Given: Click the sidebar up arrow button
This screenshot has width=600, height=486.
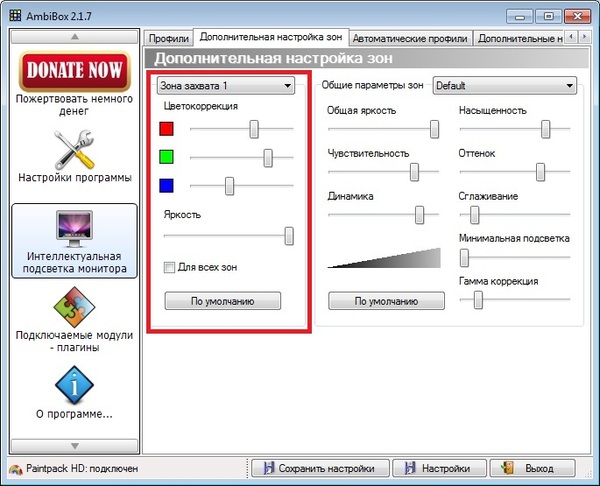Looking at the screenshot, I should pos(75,37).
